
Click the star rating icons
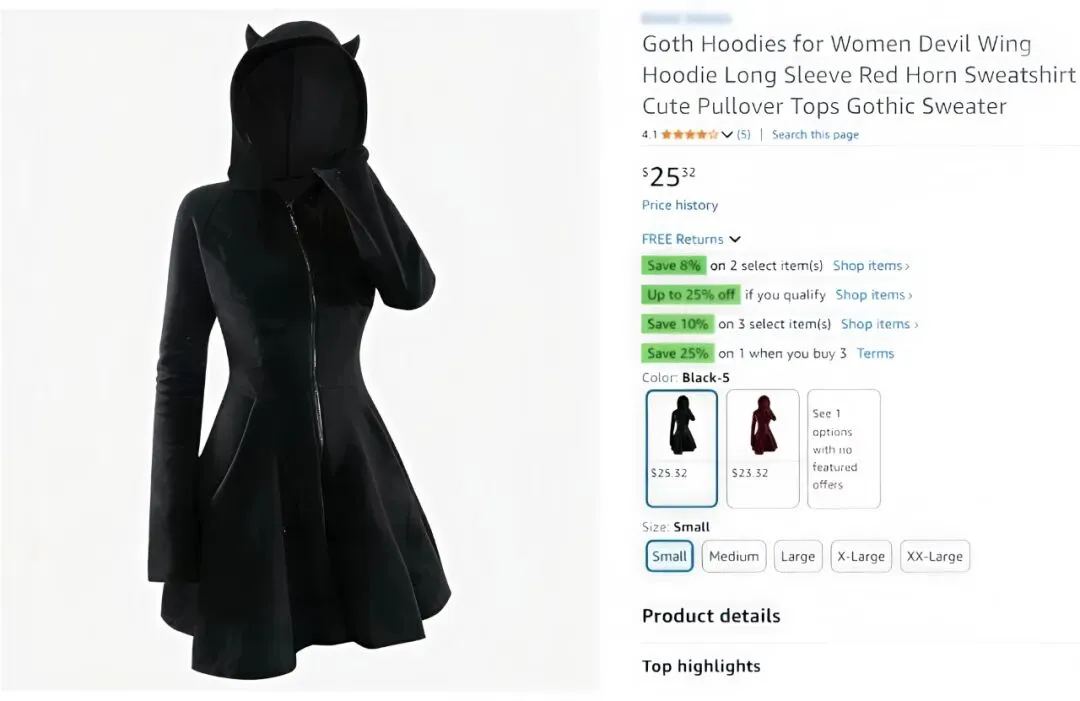[x=689, y=135]
